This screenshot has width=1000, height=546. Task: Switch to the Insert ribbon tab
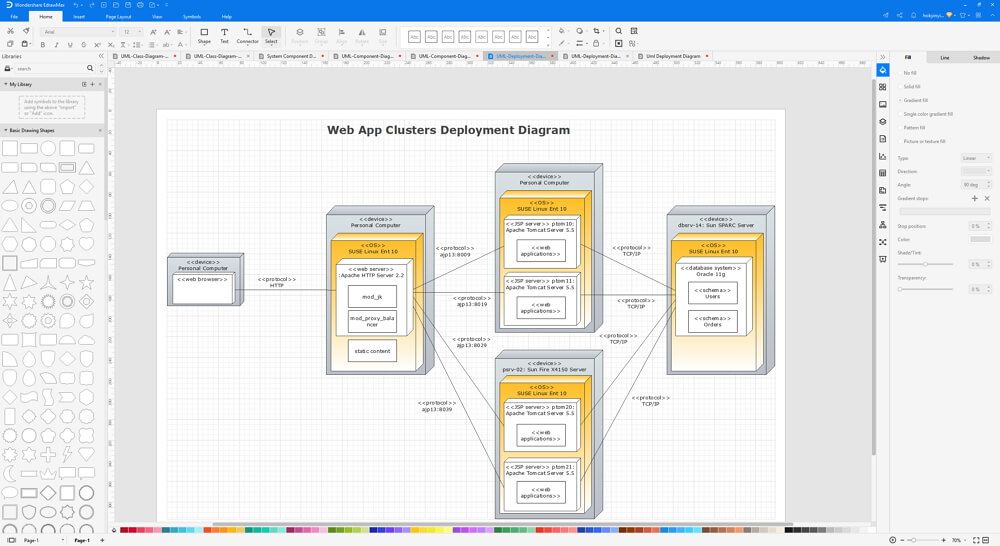pos(79,17)
